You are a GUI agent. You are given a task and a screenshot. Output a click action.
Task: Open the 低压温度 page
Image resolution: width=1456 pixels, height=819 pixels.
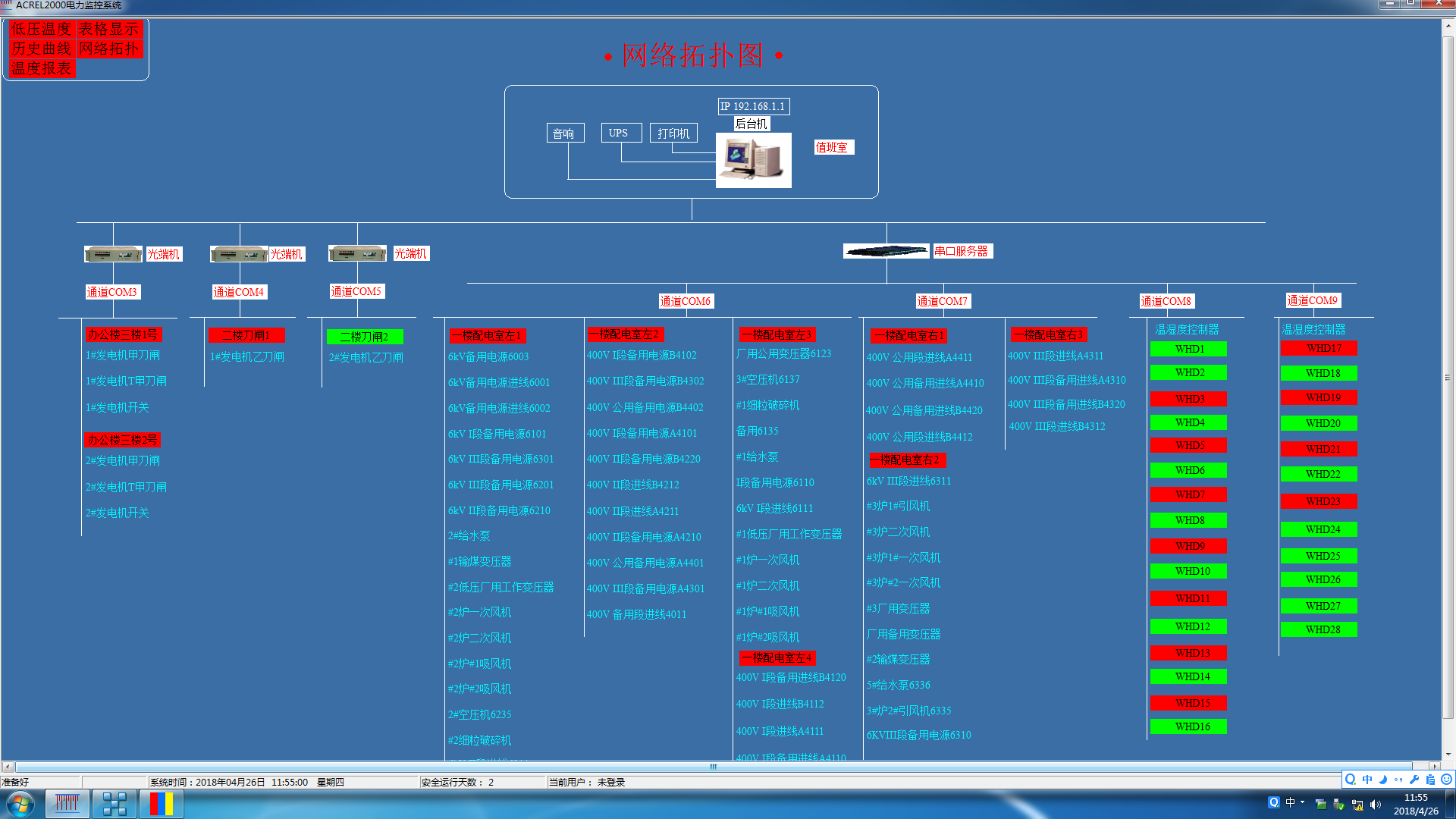(41, 29)
